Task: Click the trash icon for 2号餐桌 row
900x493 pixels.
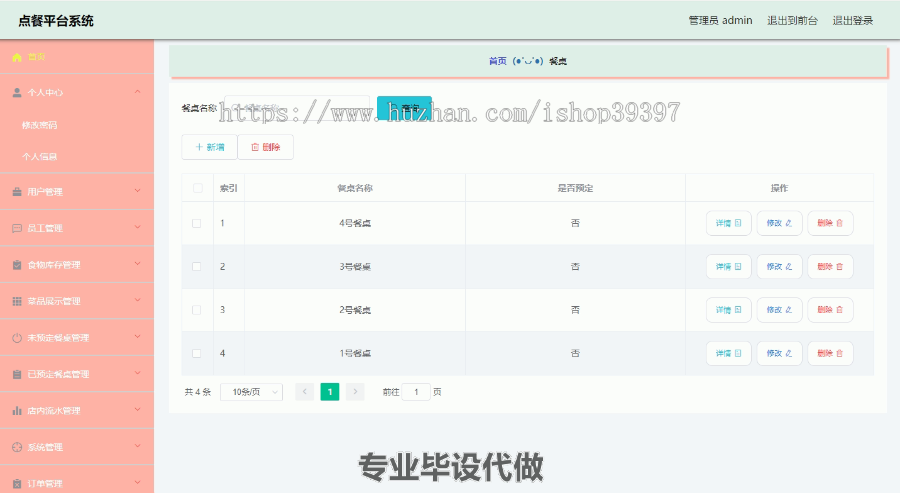Action: click(839, 309)
